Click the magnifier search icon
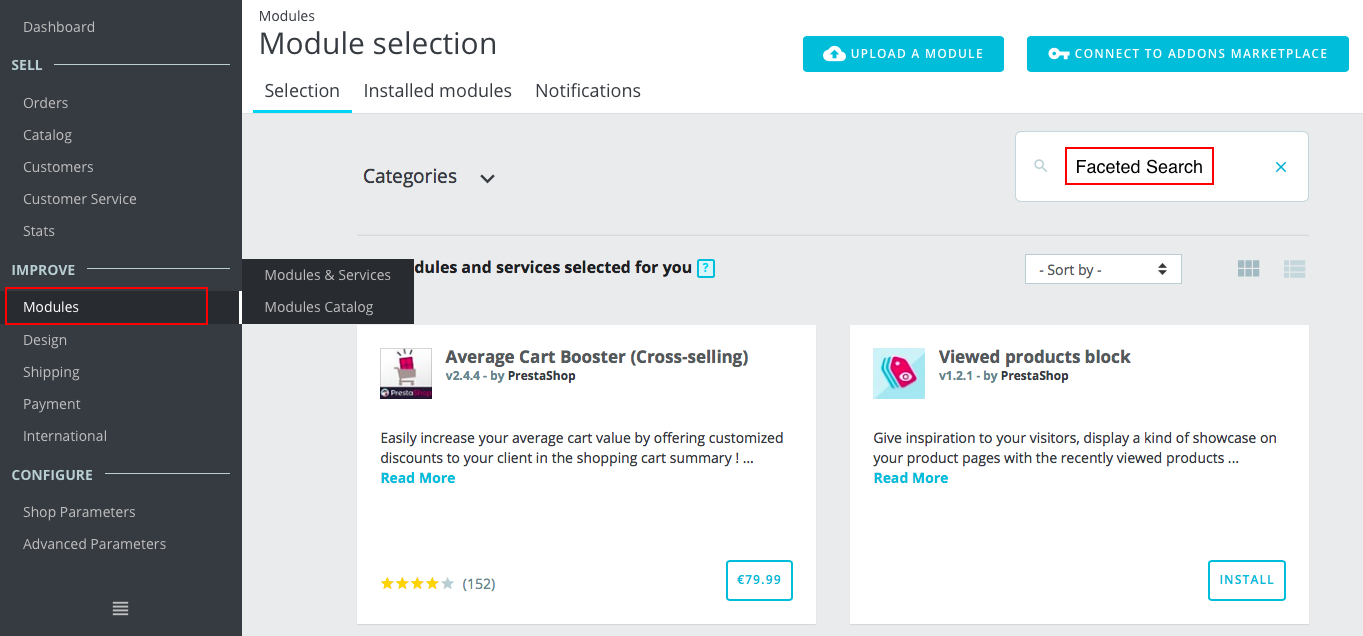 [1041, 166]
